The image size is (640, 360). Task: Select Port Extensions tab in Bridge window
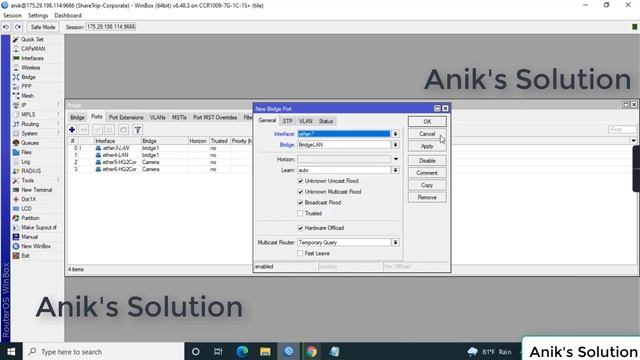(126, 118)
